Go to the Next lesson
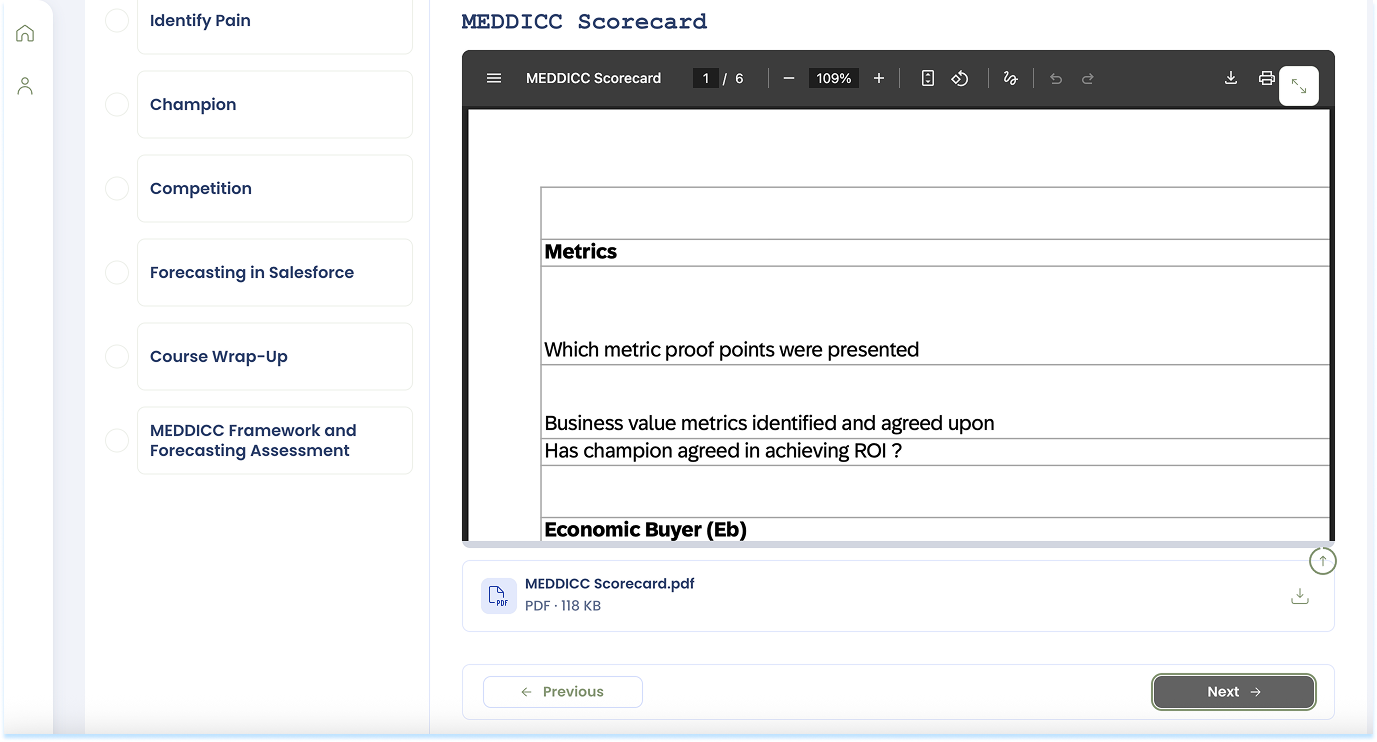1377x742 pixels. pos(1233,692)
